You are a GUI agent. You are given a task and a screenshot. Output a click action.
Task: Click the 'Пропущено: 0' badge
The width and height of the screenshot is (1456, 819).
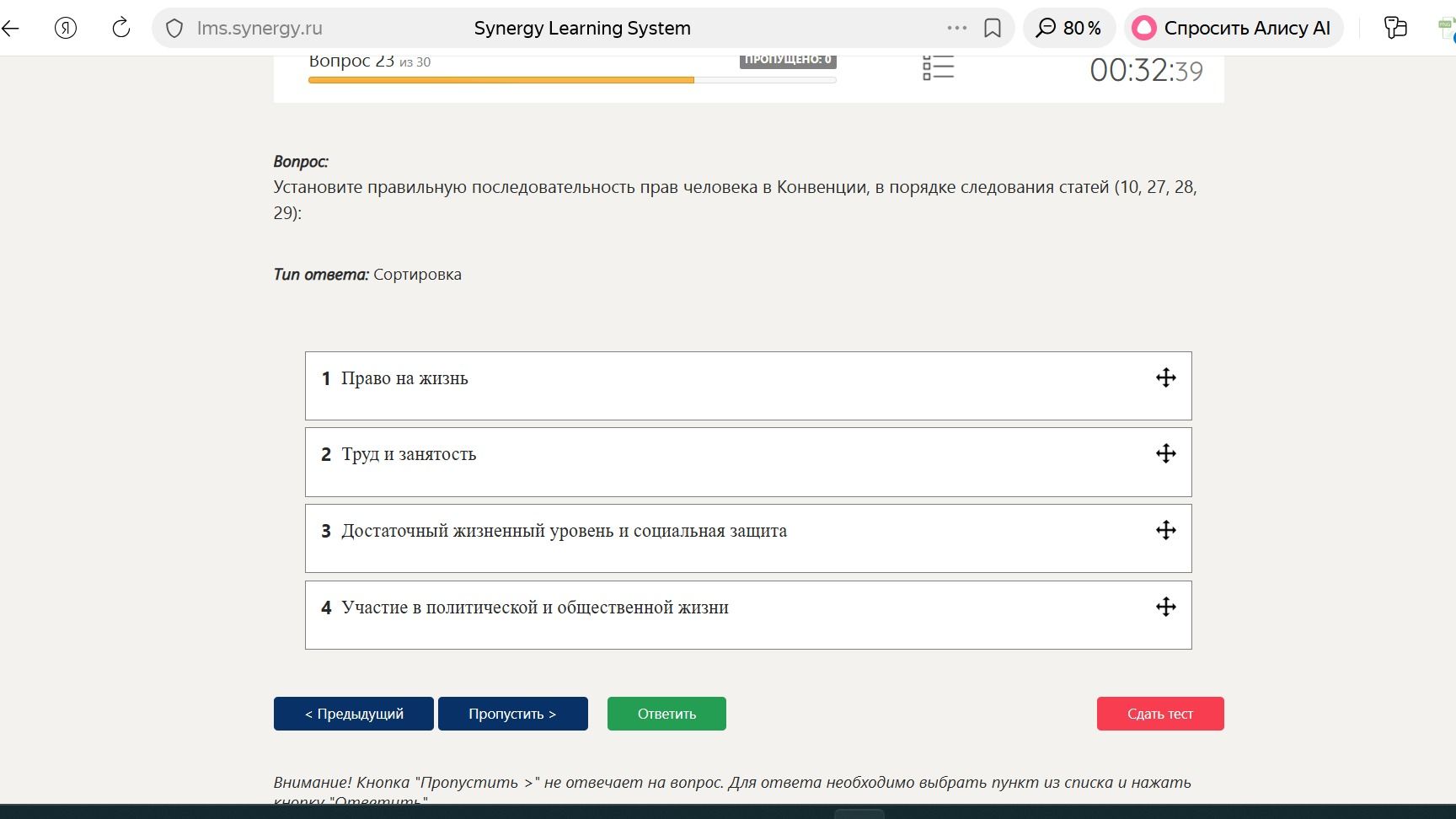tap(788, 61)
